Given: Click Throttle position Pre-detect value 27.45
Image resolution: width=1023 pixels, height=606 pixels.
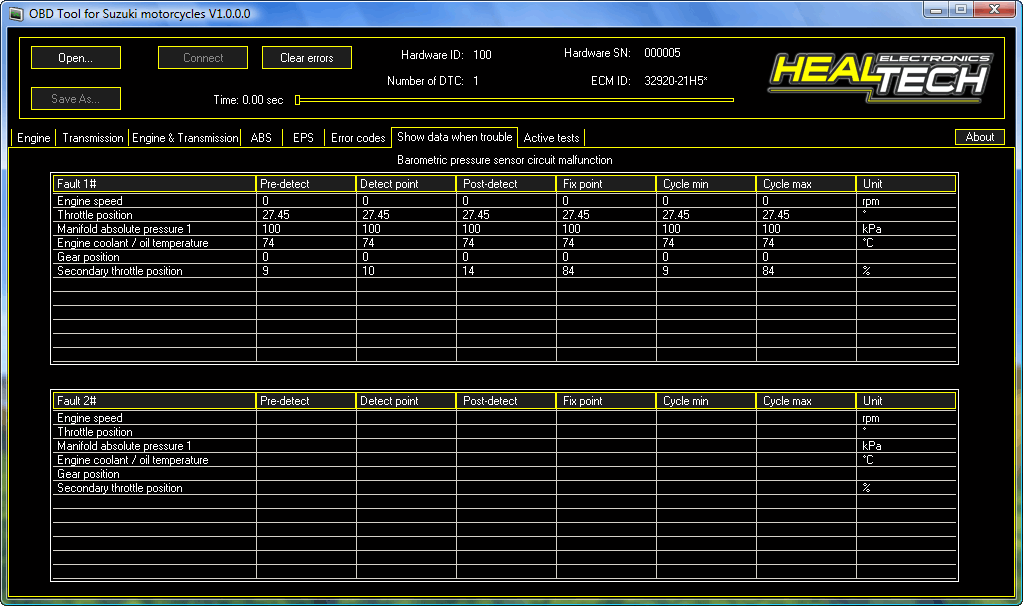Looking at the screenshot, I should [276, 215].
